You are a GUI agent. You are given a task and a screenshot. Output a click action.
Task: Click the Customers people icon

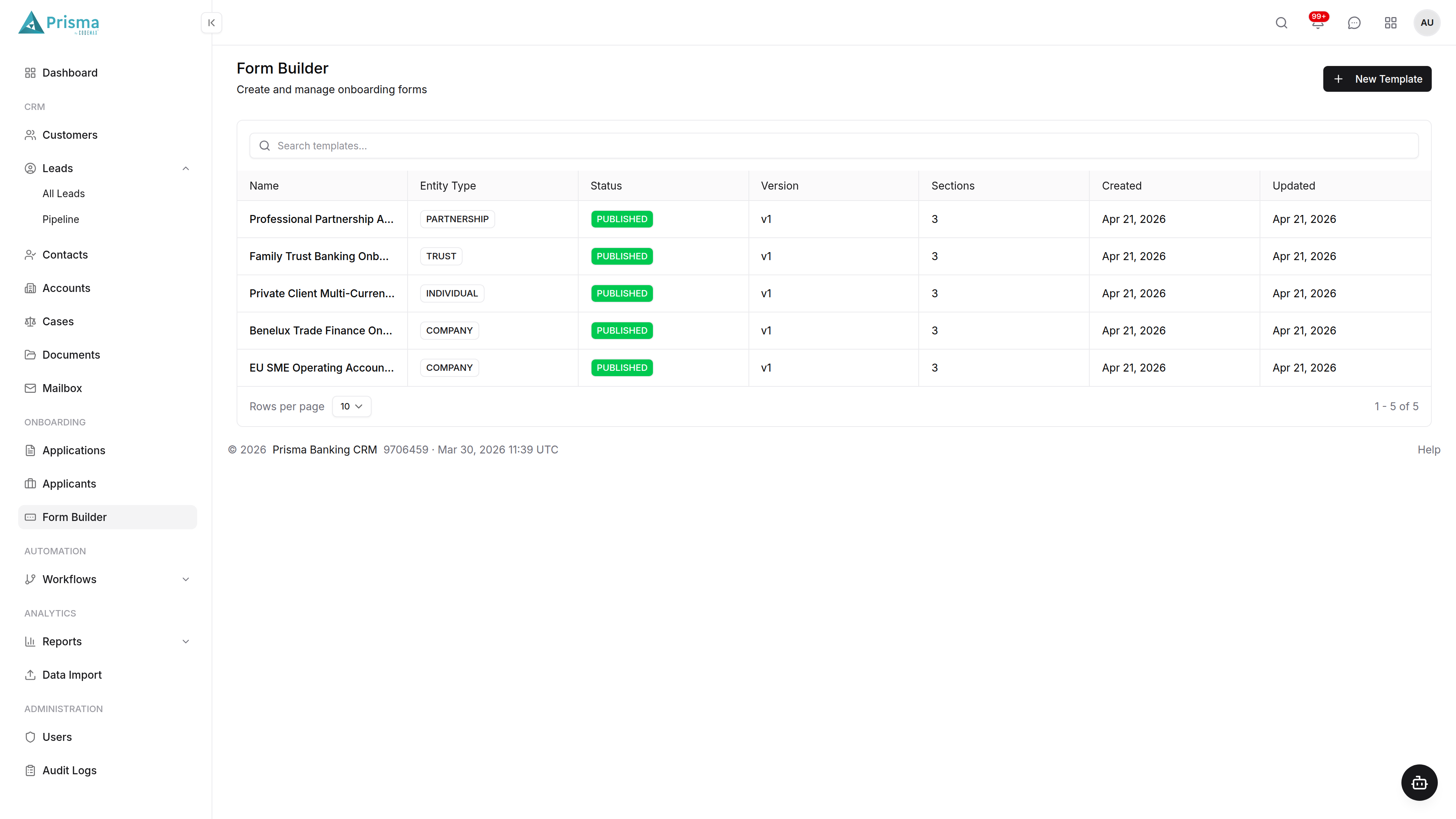pos(30,135)
